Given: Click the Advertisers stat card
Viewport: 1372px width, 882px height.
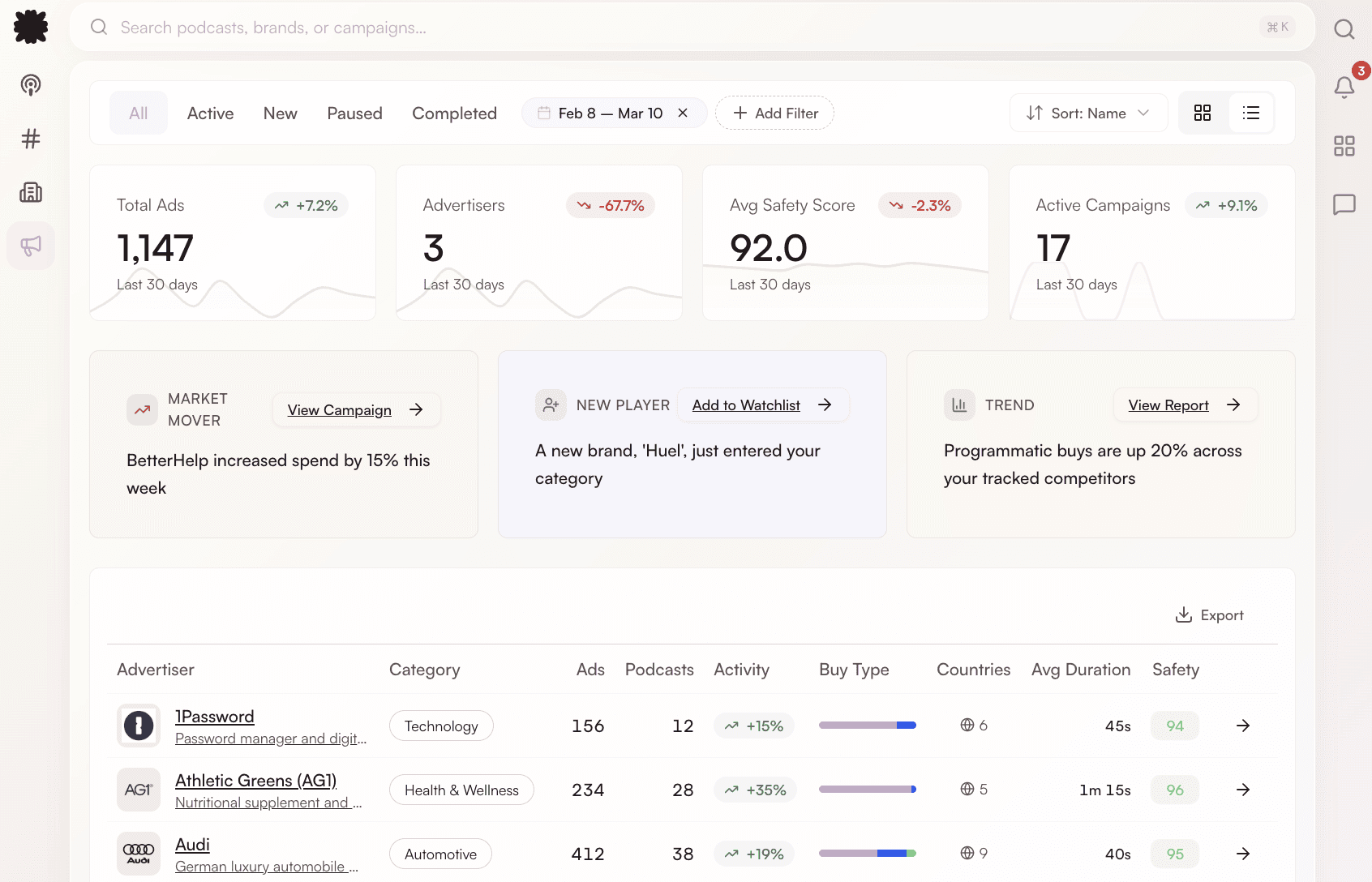Looking at the screenshot, I should click(x=539, y=242).
